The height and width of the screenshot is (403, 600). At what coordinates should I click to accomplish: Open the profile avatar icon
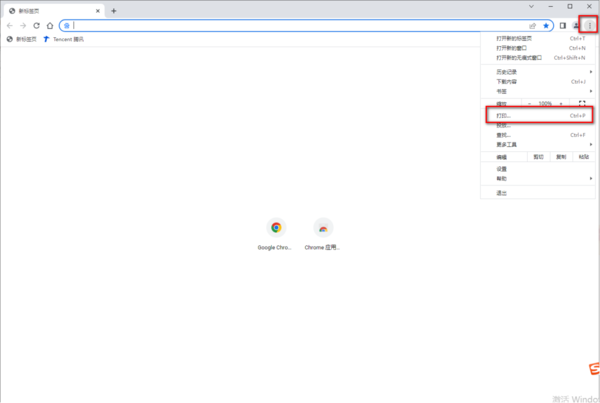pyautogui.click(x=576, y=26)
